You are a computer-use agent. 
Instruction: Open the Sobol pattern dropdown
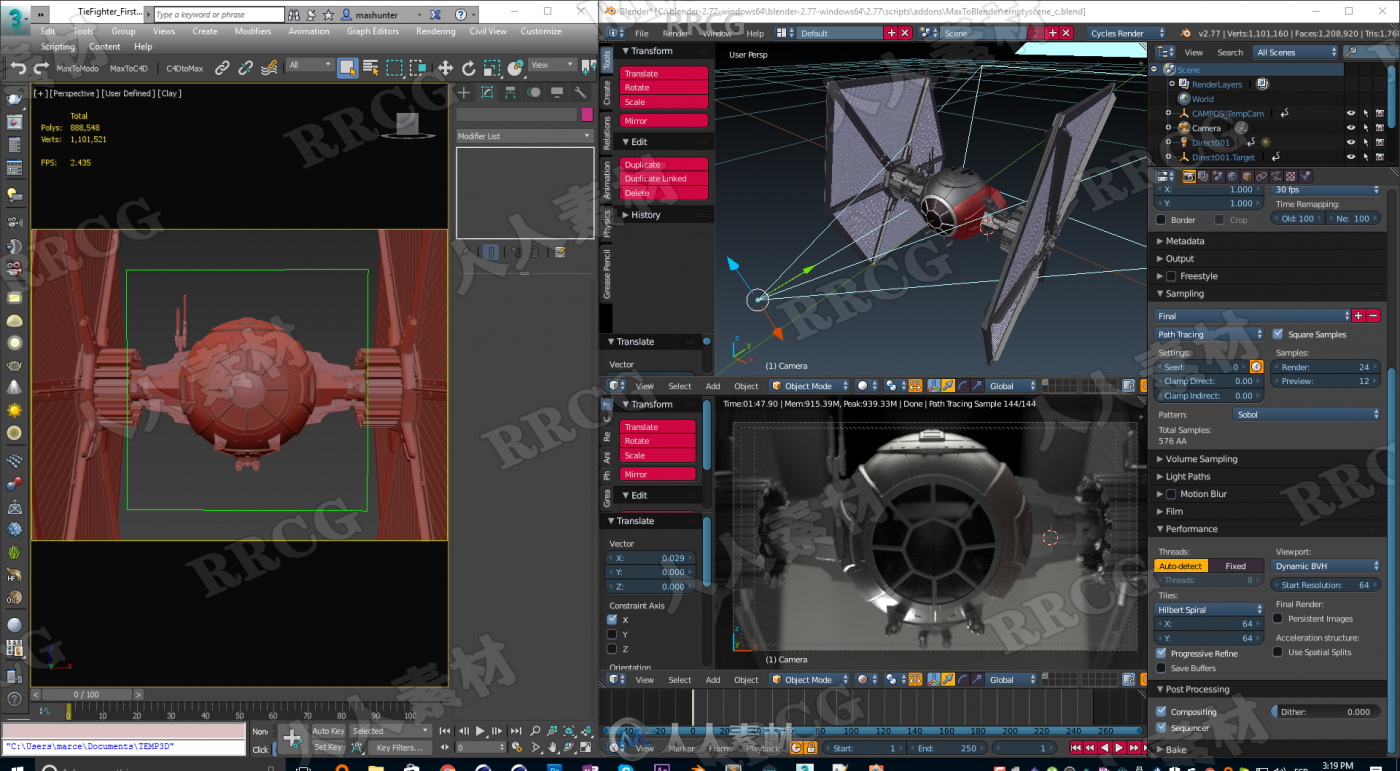point(1306,414)
